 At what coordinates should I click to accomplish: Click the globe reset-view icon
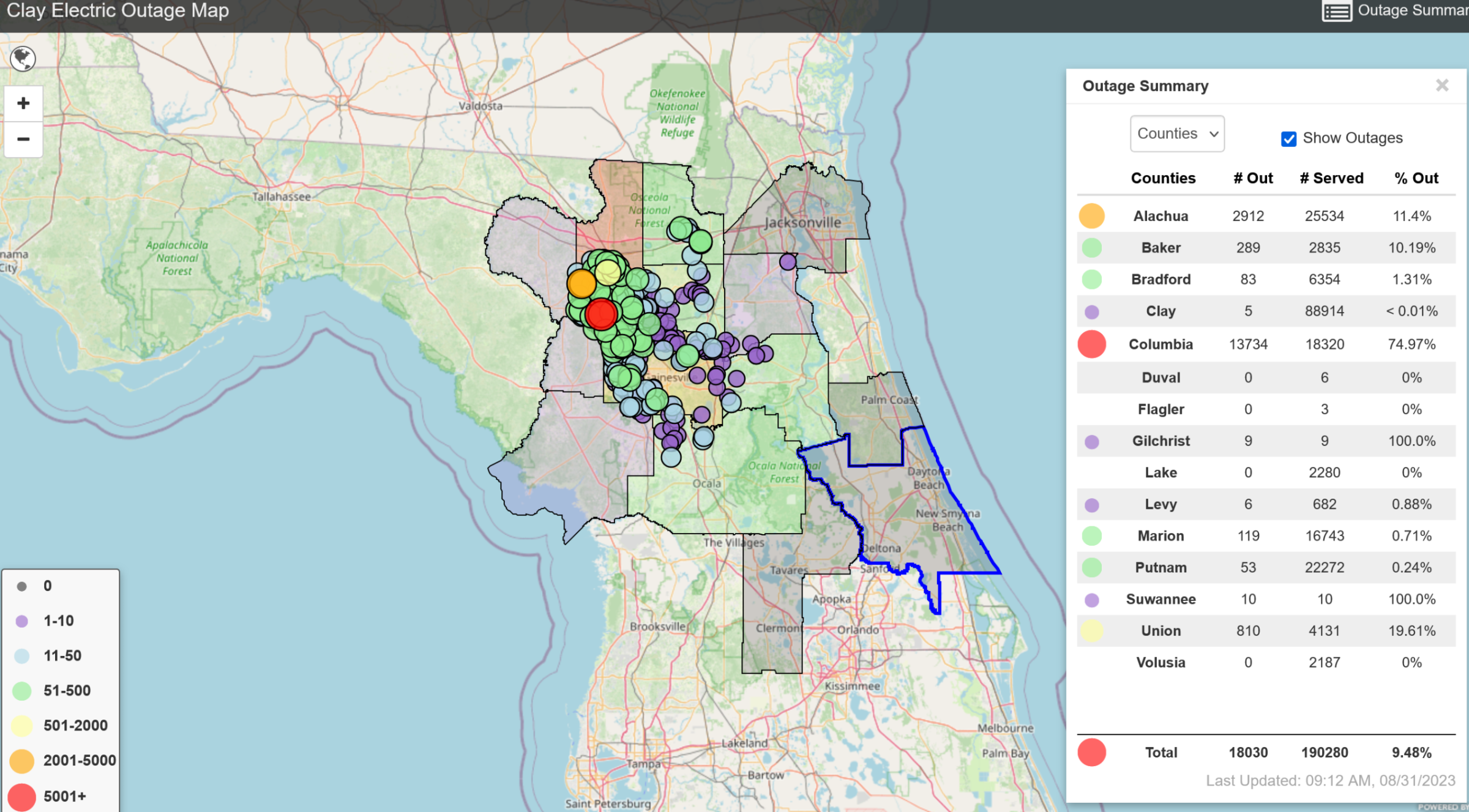point(23,59)
